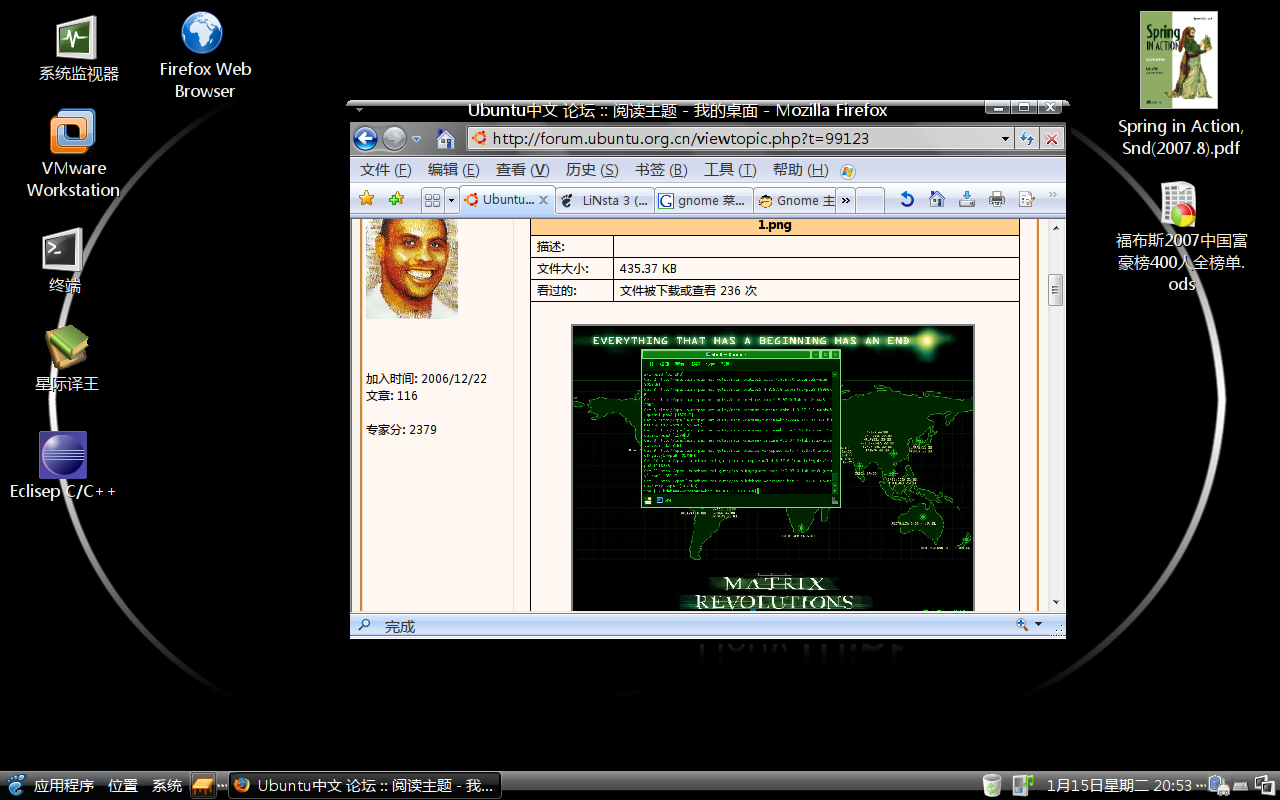Click the 1.png attachment title

click(775, 225)
